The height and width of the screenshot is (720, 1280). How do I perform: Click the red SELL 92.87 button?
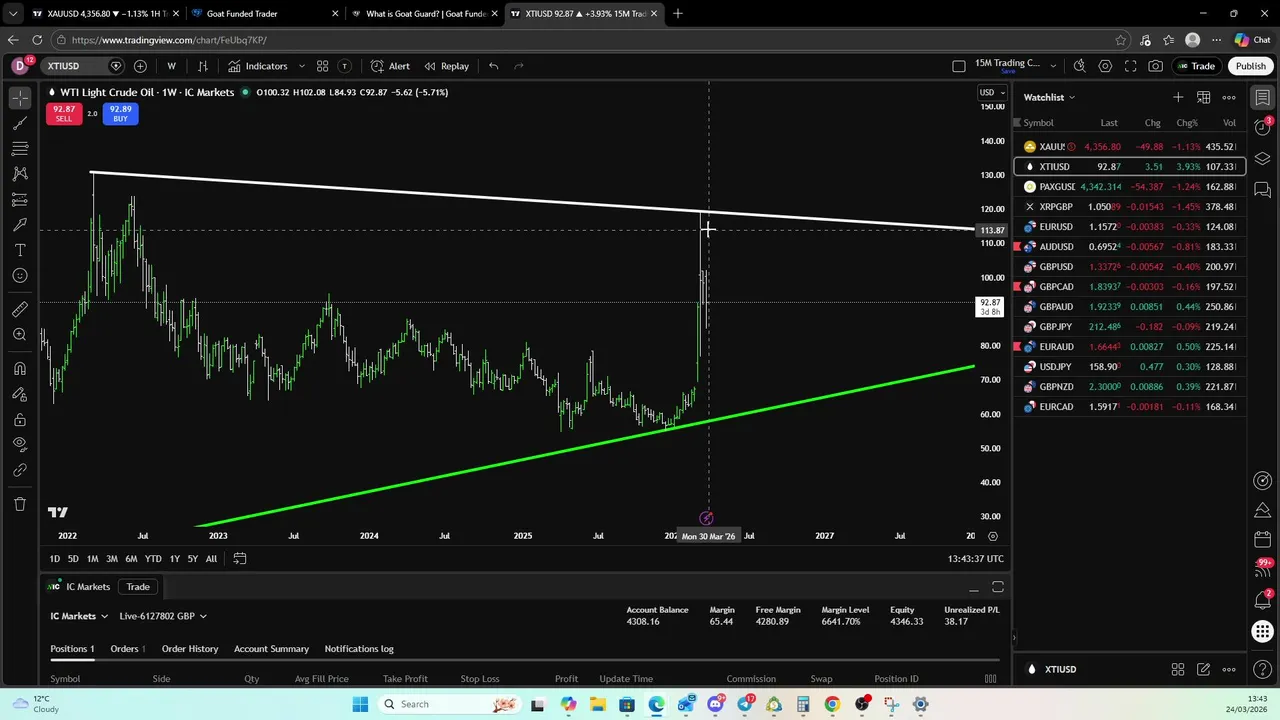click(64, 113)
